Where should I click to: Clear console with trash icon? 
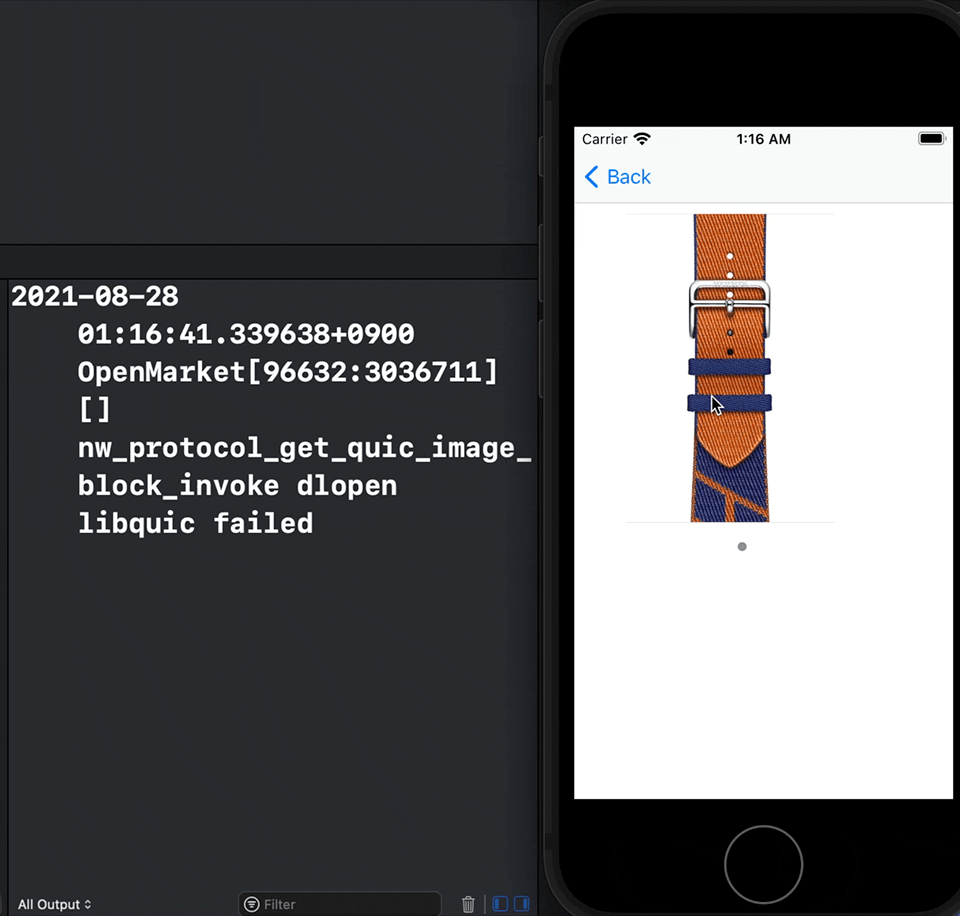click(468, 904)
